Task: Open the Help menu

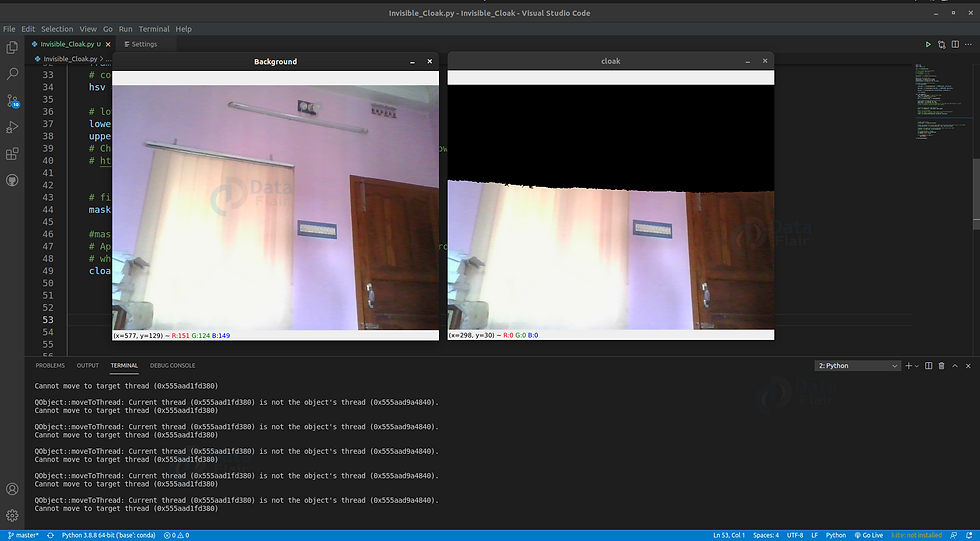Action: pos(184,29)
